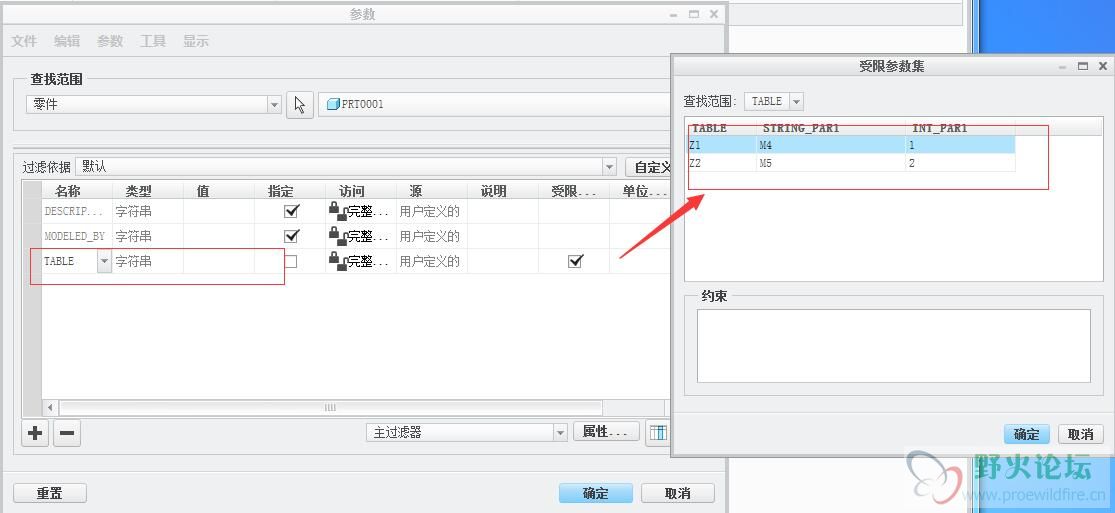The height and width of the screenshot is (513, 1115).
Task: Maximize the 参数 dialog window
Action: point(693,14)
